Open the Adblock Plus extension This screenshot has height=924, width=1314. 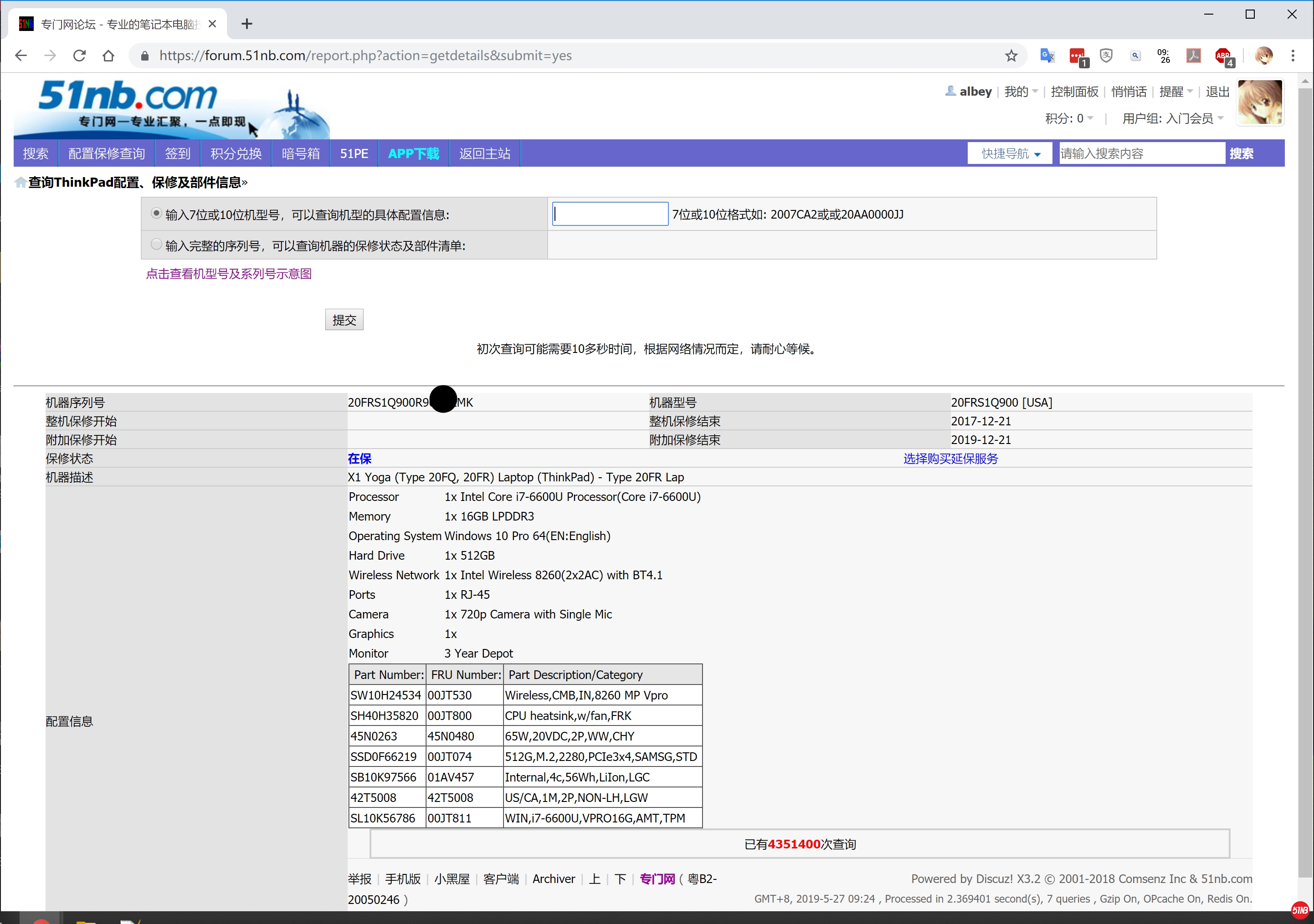pyautogui.click(x=1224, y=56)
